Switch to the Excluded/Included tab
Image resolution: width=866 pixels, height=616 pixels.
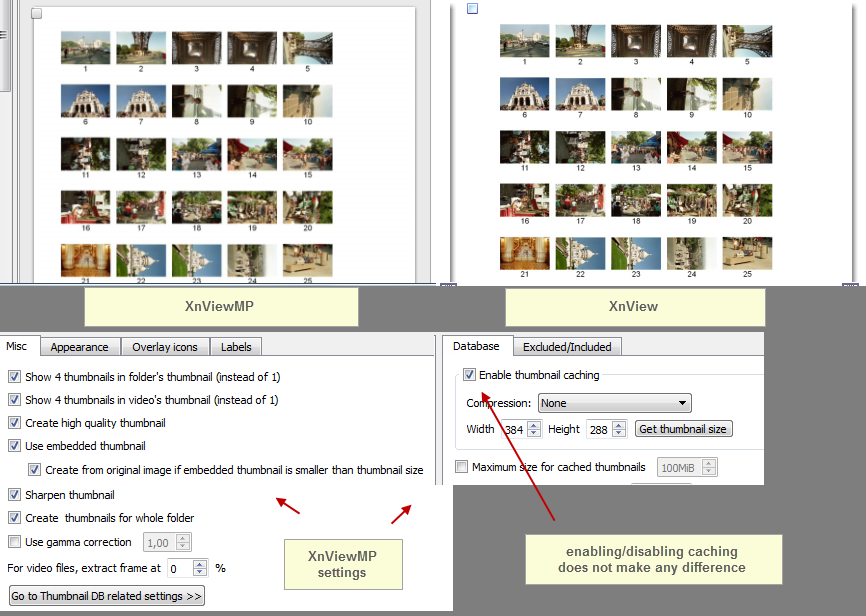[567, 347]
